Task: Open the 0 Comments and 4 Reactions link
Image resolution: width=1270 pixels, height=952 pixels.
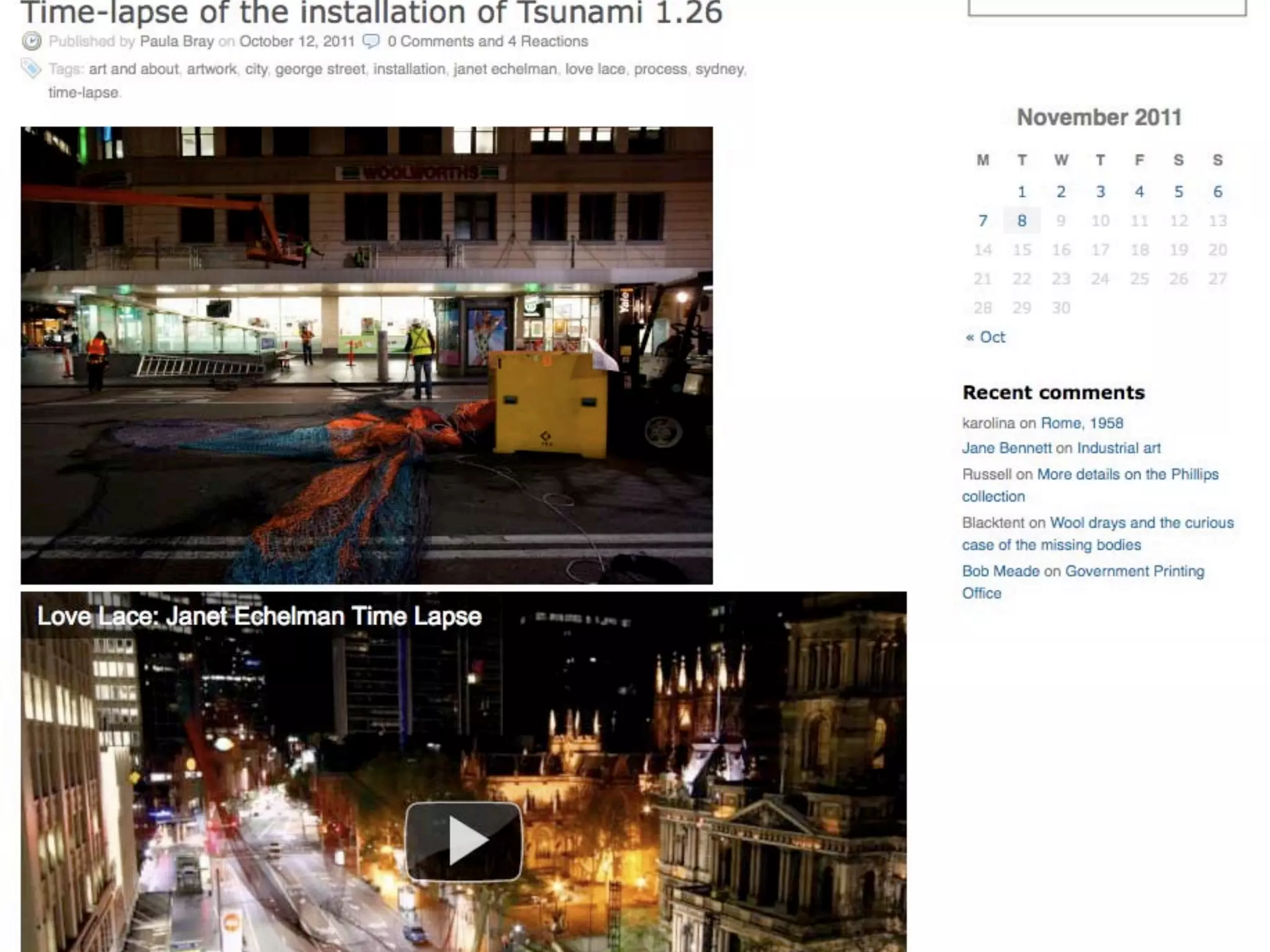Action: click(x=487, y=42)
